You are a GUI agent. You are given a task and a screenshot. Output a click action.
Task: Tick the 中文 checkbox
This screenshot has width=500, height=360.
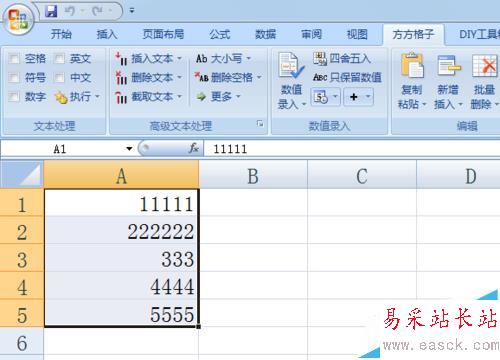pyautogui.click(x=59, y=78)
